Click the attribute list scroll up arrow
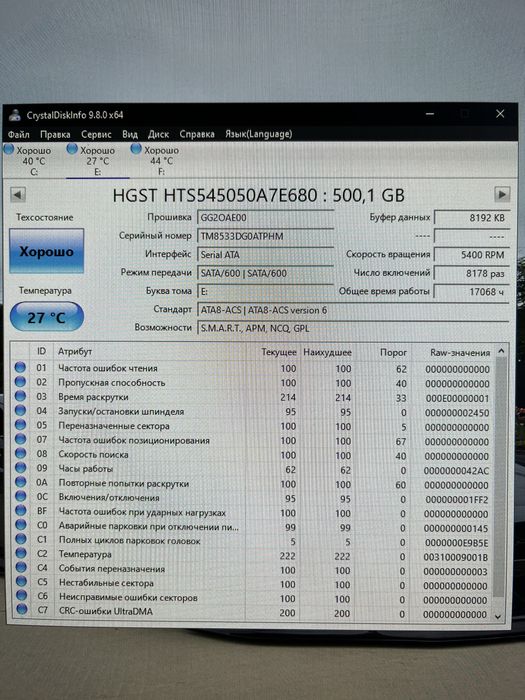This screenshot has height=700, width=525. (x=501, y=351)
